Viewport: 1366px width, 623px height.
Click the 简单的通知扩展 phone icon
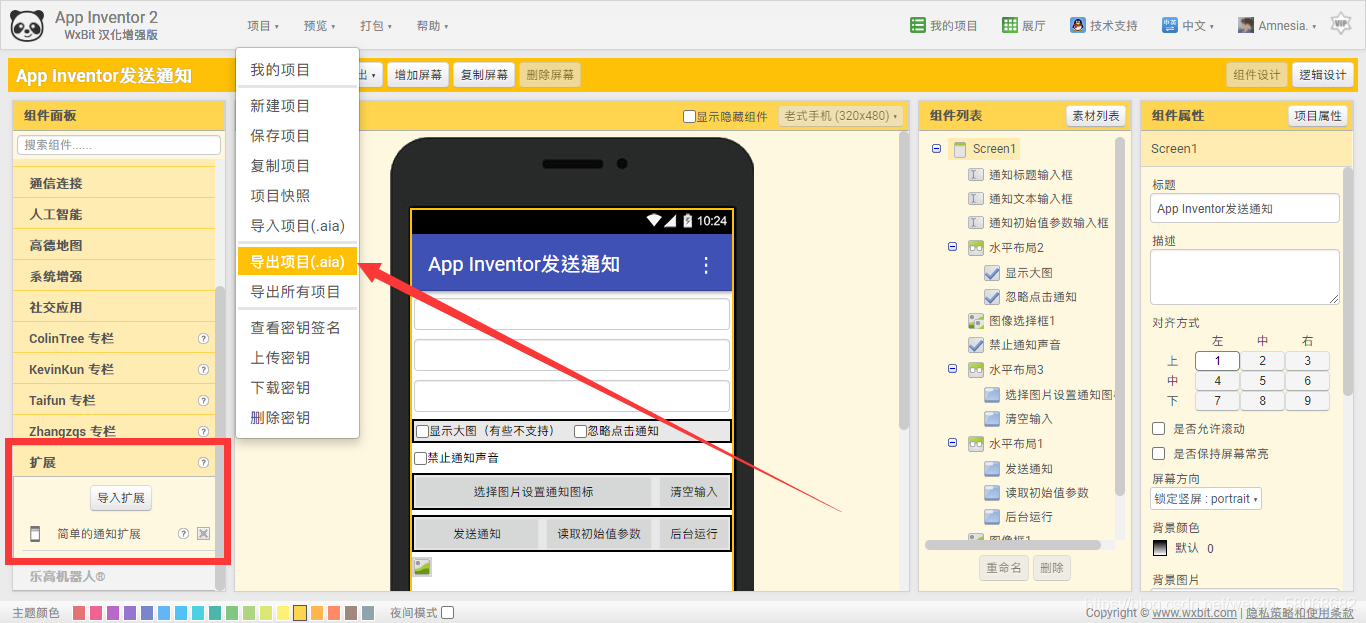point(35,534)
